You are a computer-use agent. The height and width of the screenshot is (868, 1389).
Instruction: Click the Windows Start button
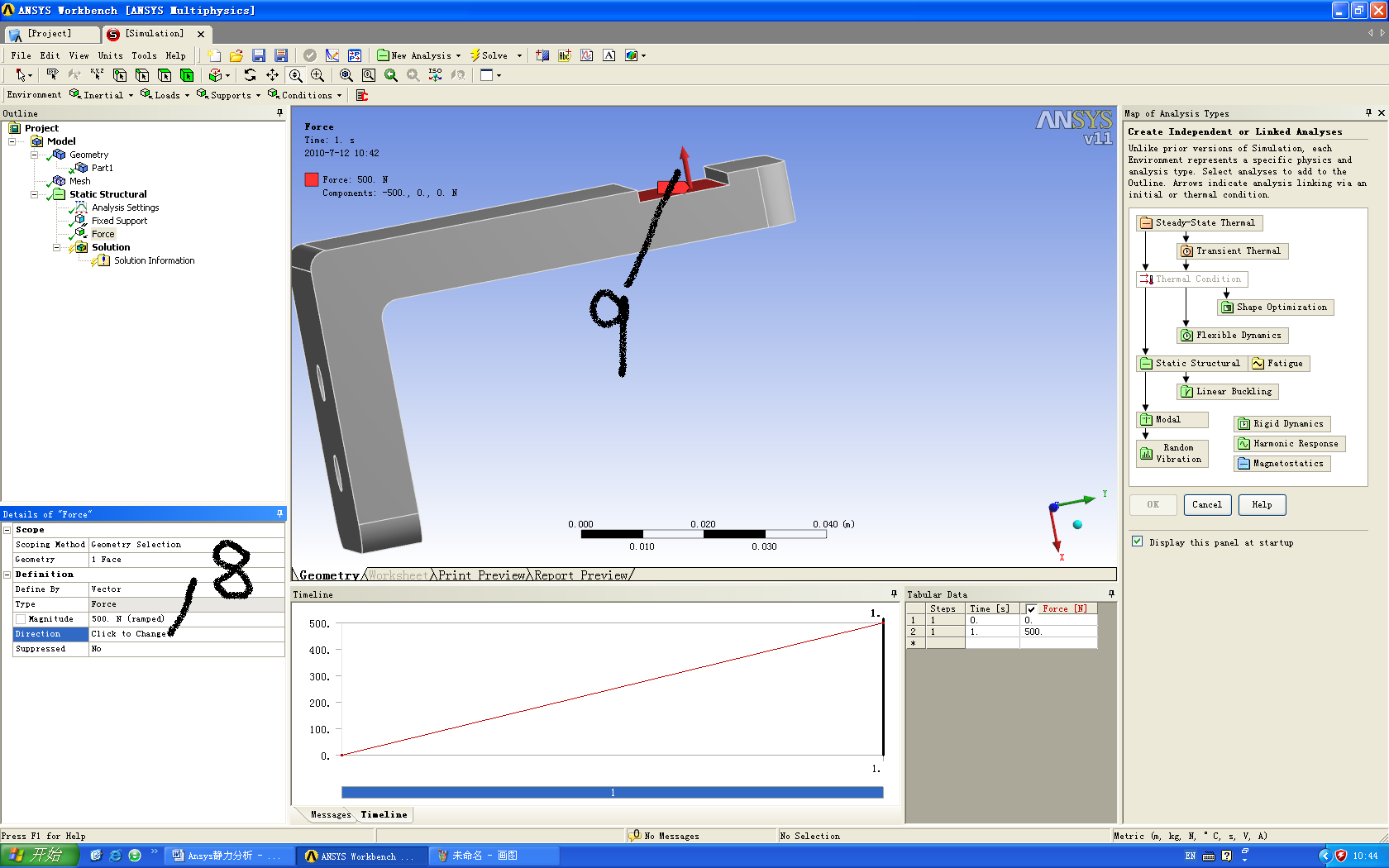[39, 856]
